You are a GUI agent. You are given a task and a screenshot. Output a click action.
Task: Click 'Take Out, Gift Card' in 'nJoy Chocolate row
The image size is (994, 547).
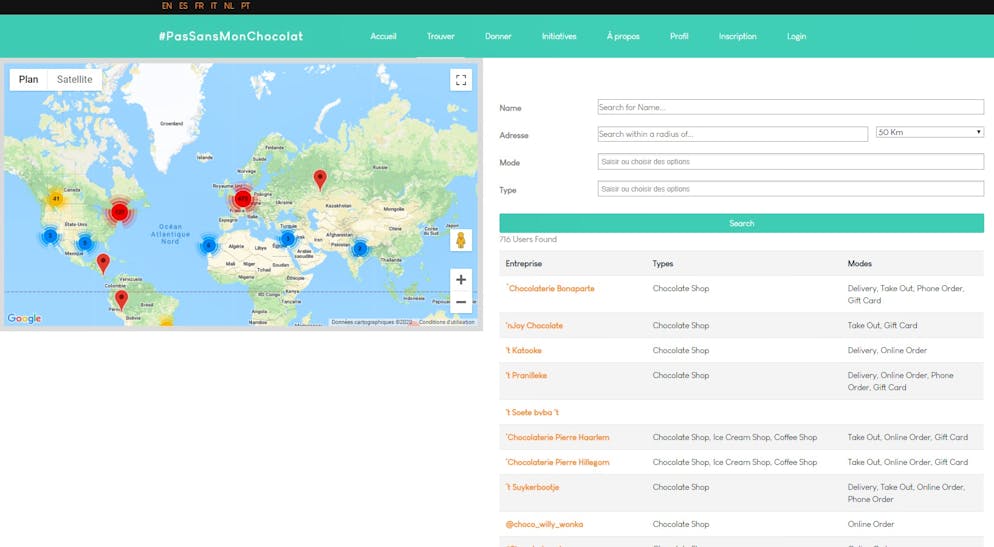[x=882, y=325]
